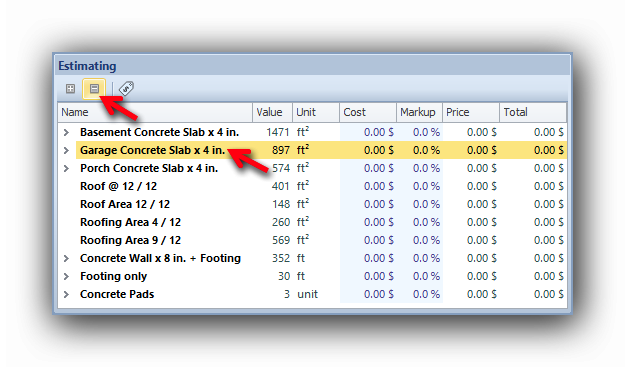Click the 574 value in Porch row
Screen dimensions: 625x367
[281, 169]
